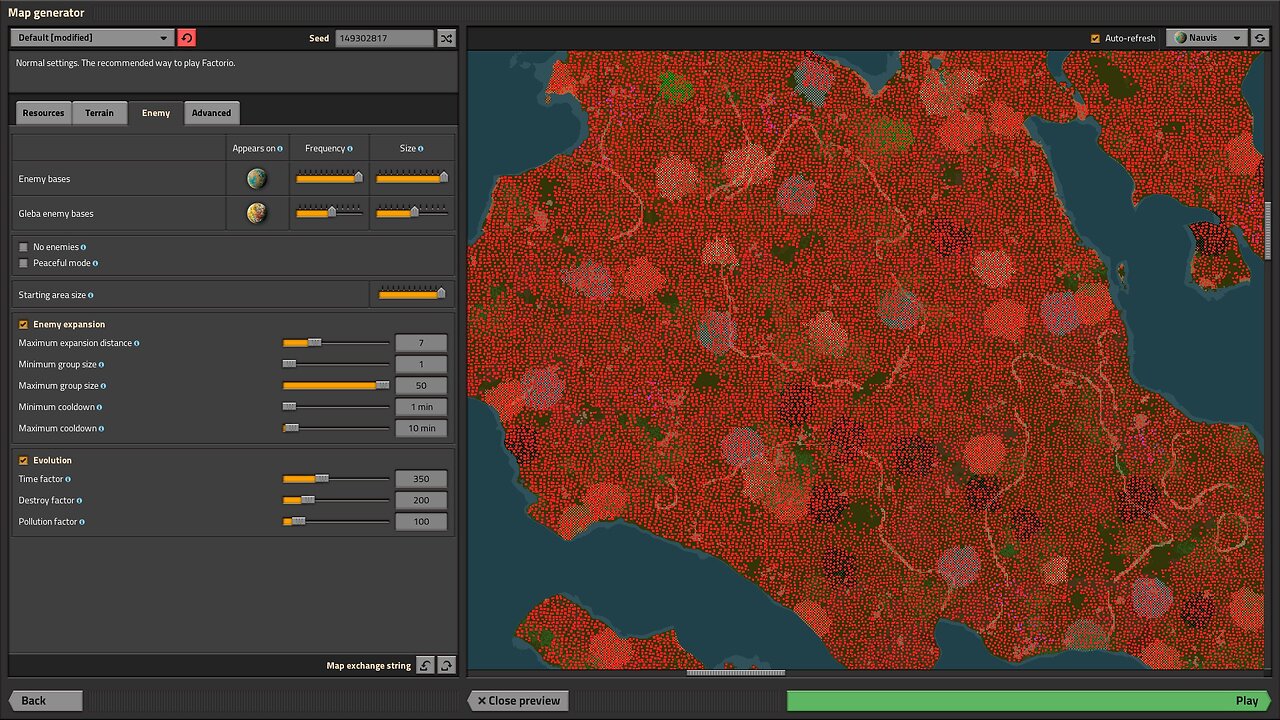Click info icon for Destroy factor
1280x720 pixels.
coord(80,500)
